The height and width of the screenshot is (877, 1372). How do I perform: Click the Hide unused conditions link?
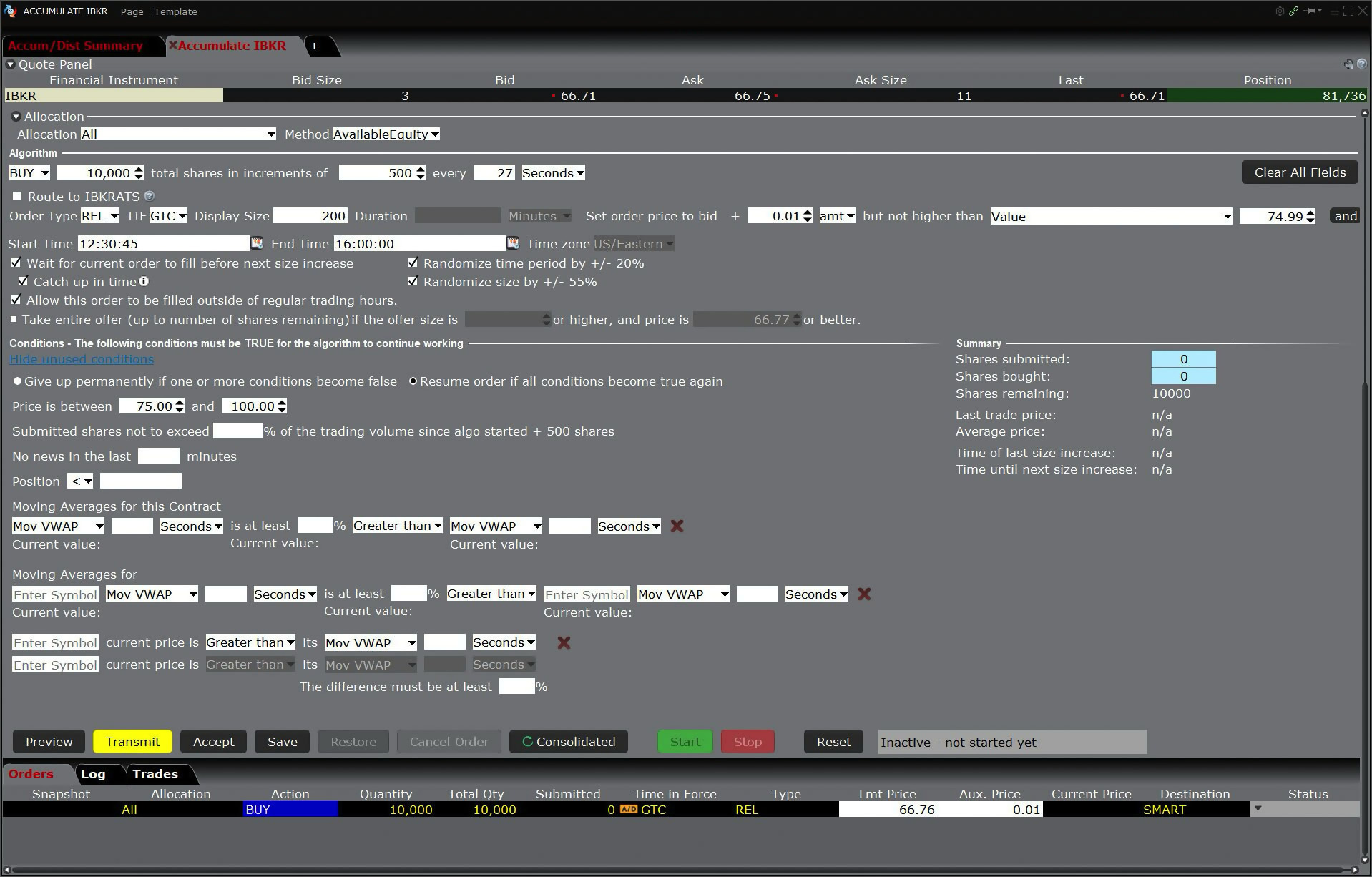(x=82, y=359)
